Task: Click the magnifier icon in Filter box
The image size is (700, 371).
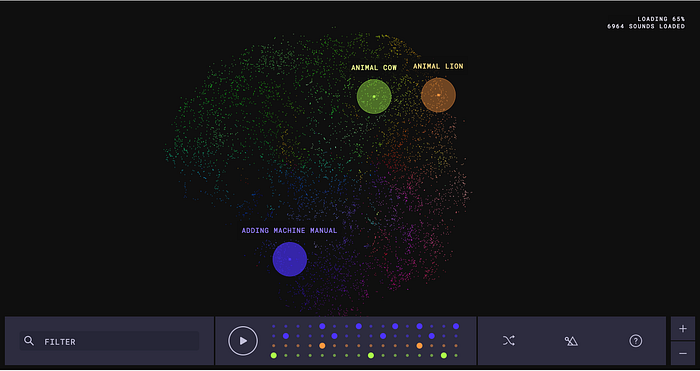Action: click(29, 341)
